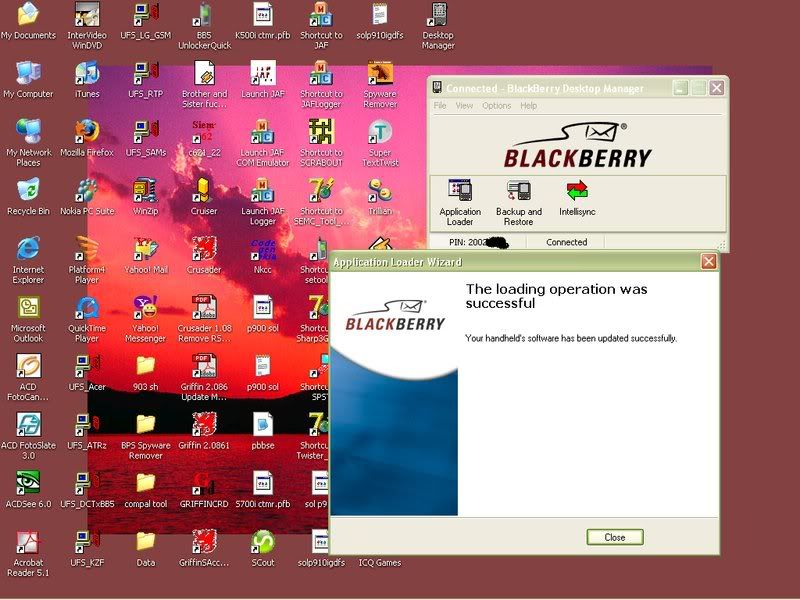Select the 903 sh folder
This screenshot has height=600, width=800.
[145, 373]
